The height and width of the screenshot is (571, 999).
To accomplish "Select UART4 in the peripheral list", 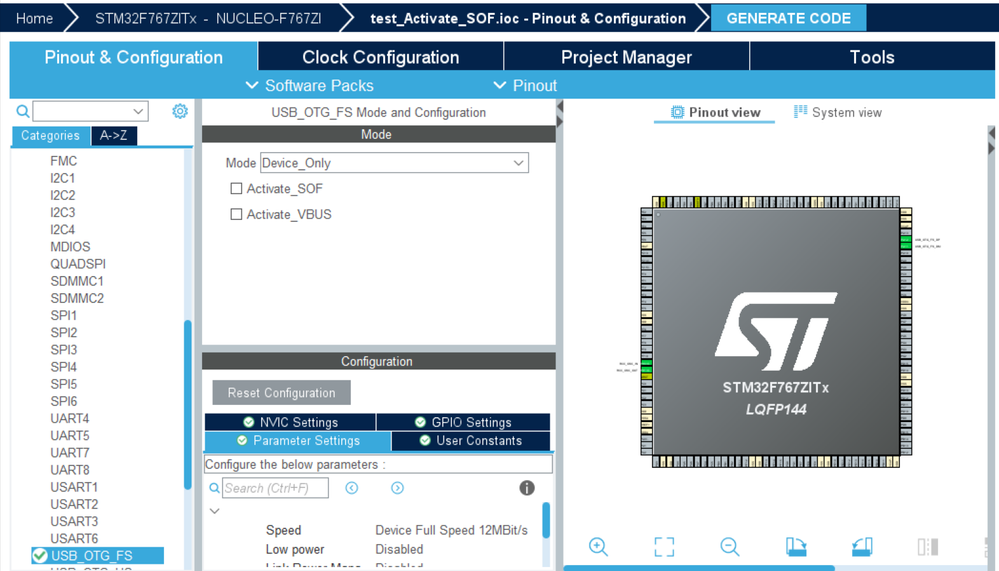I will 70,419.
